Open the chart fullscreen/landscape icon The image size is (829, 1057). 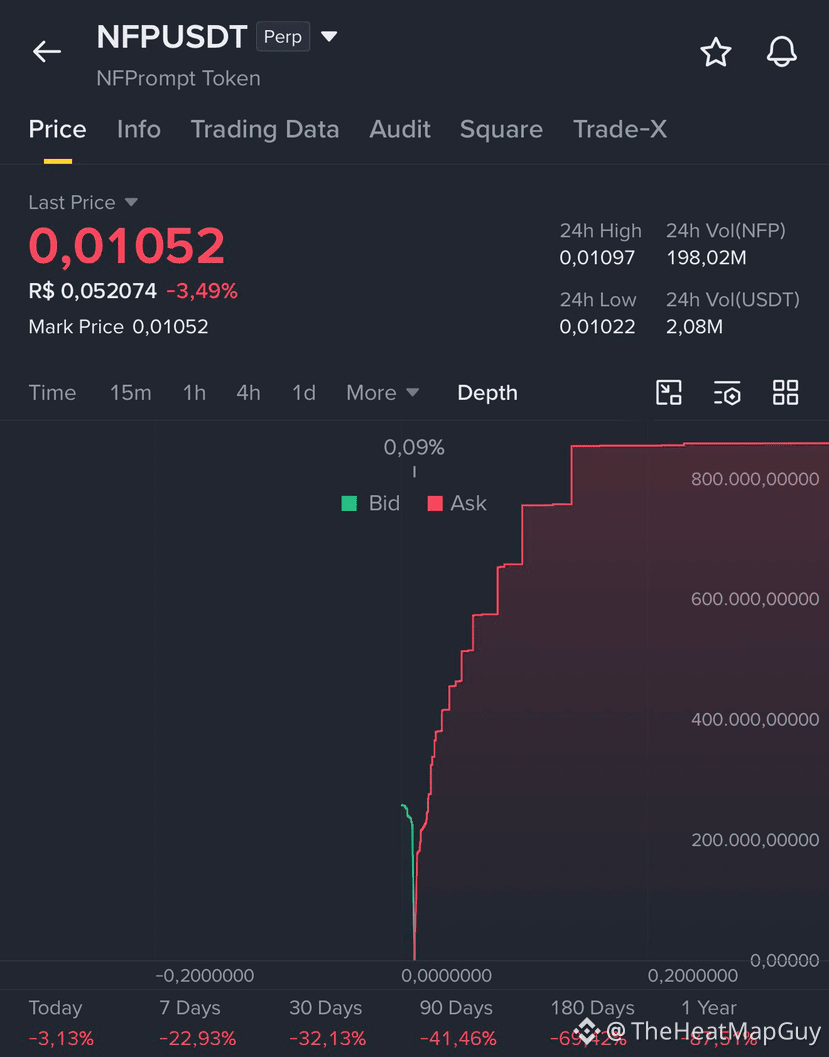(669, 392)
